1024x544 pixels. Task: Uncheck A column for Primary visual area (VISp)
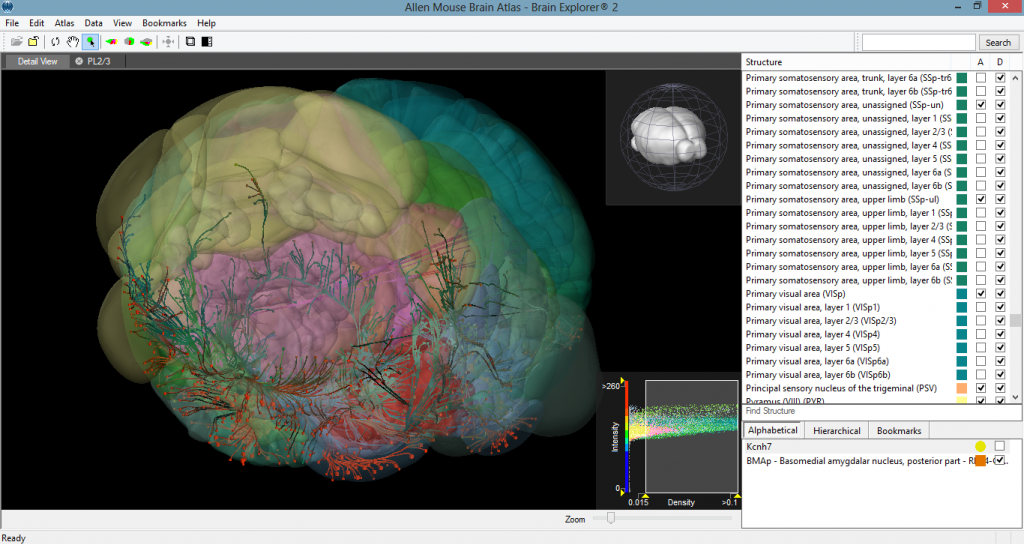pyautogui.click(x=981, y=294)
